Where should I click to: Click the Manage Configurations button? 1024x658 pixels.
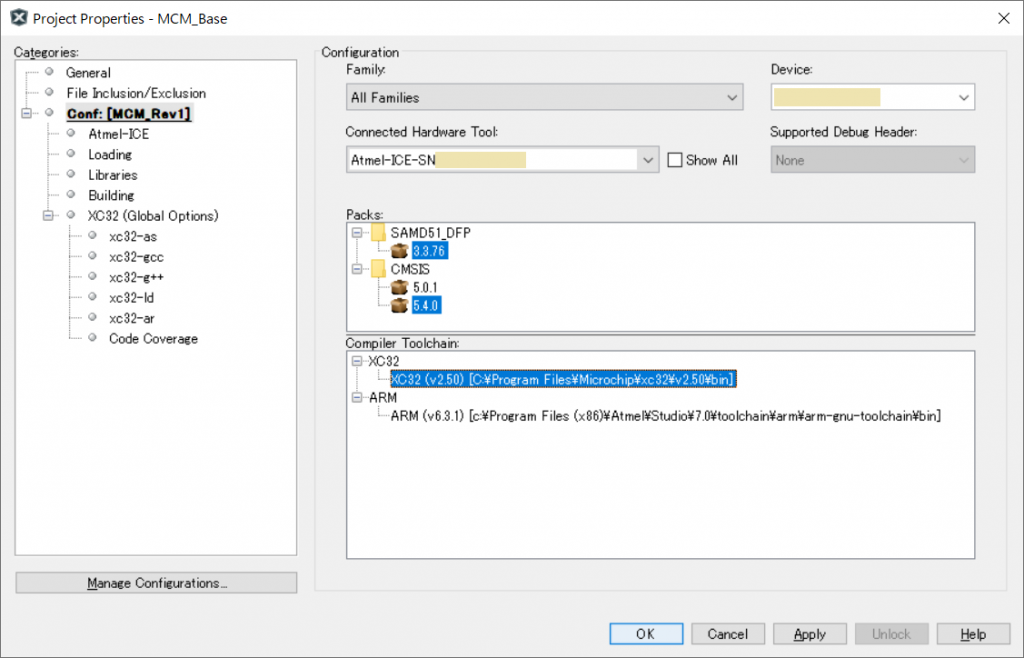click(x=156, y=583)
